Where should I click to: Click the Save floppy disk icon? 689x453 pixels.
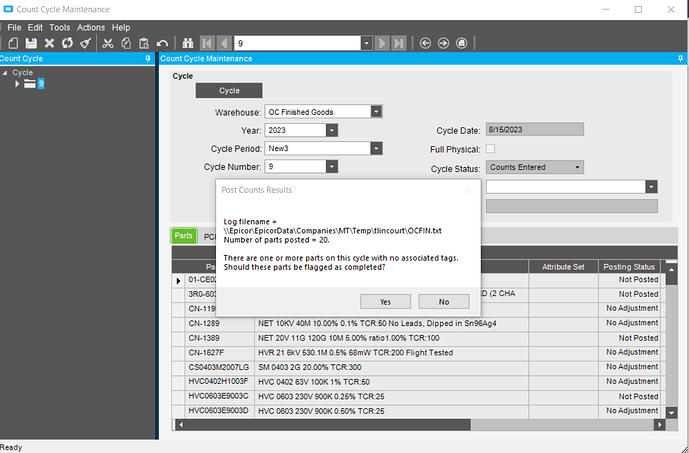click(x=31, y=43)
